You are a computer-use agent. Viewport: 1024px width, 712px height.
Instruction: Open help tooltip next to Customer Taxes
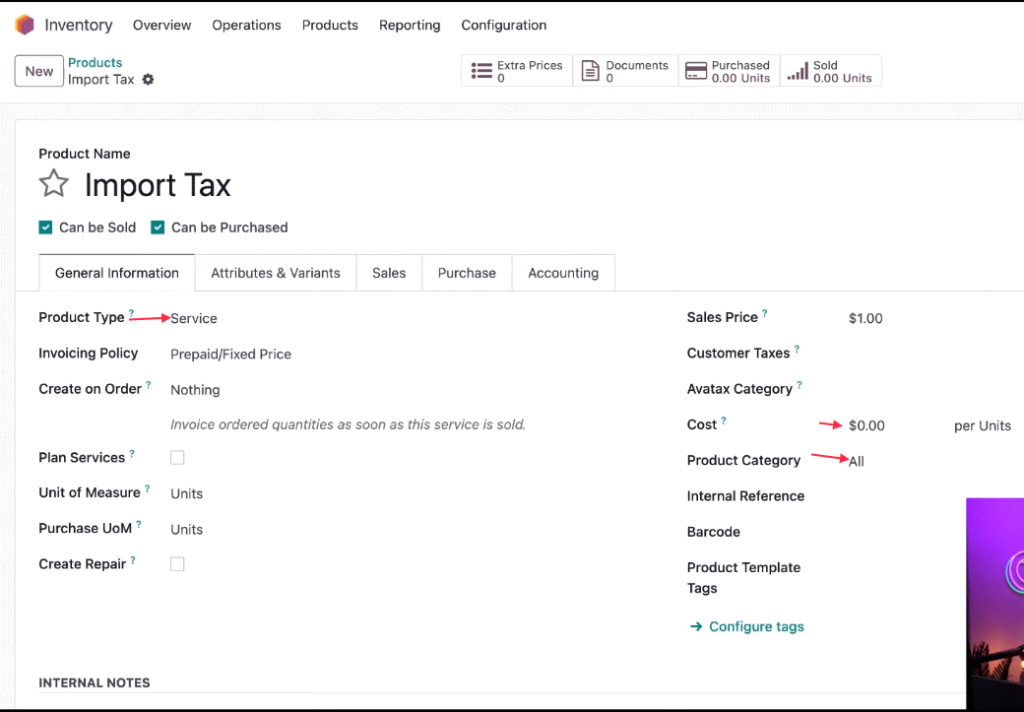(797, 349)
